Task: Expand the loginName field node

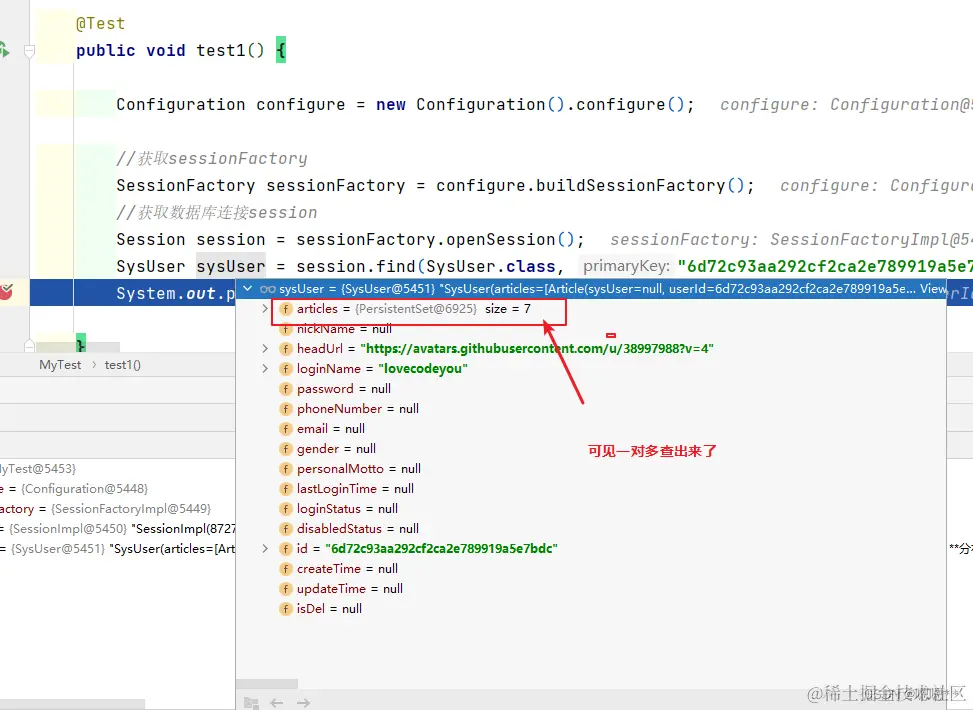Action: click(x=265, y=369)
